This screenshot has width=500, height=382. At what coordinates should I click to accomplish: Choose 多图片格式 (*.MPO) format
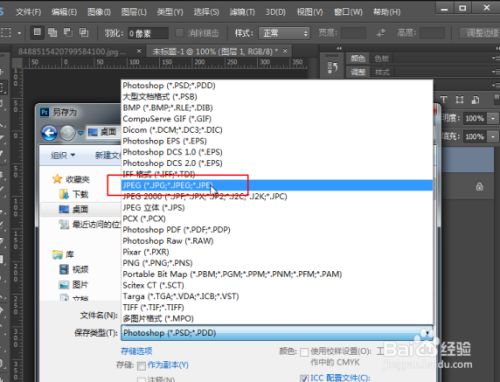tap(277, 318)
